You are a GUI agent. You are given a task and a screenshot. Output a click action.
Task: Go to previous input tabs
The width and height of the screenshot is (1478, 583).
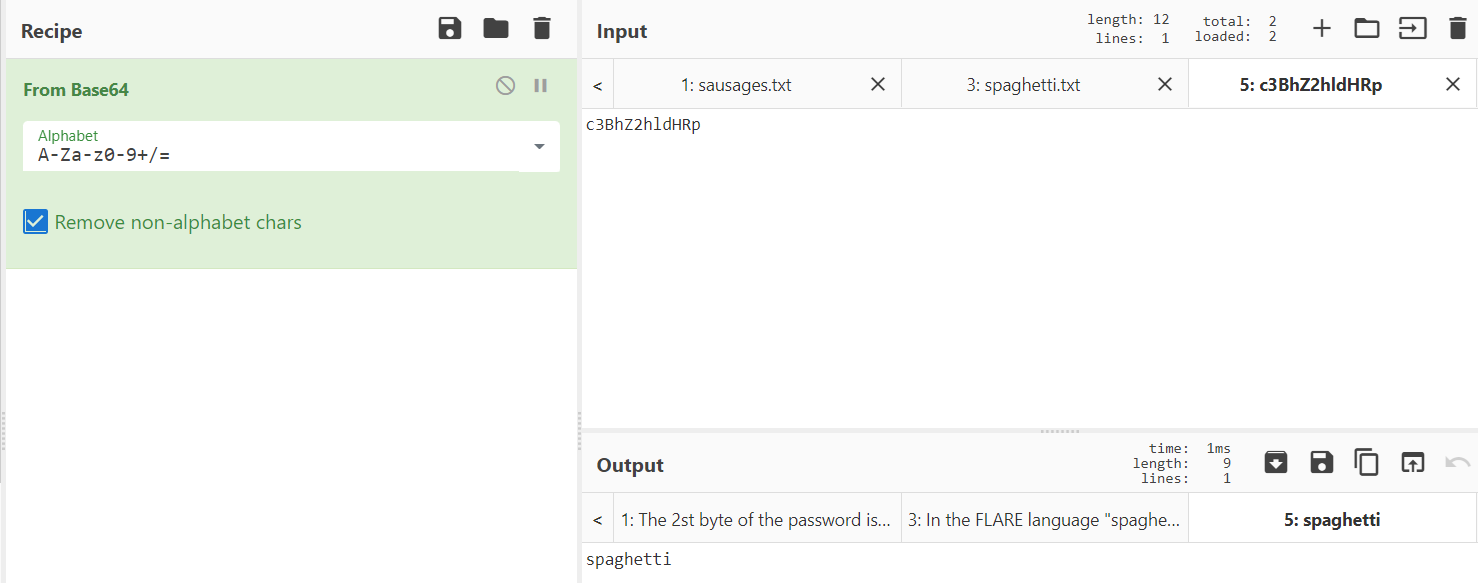597,85
